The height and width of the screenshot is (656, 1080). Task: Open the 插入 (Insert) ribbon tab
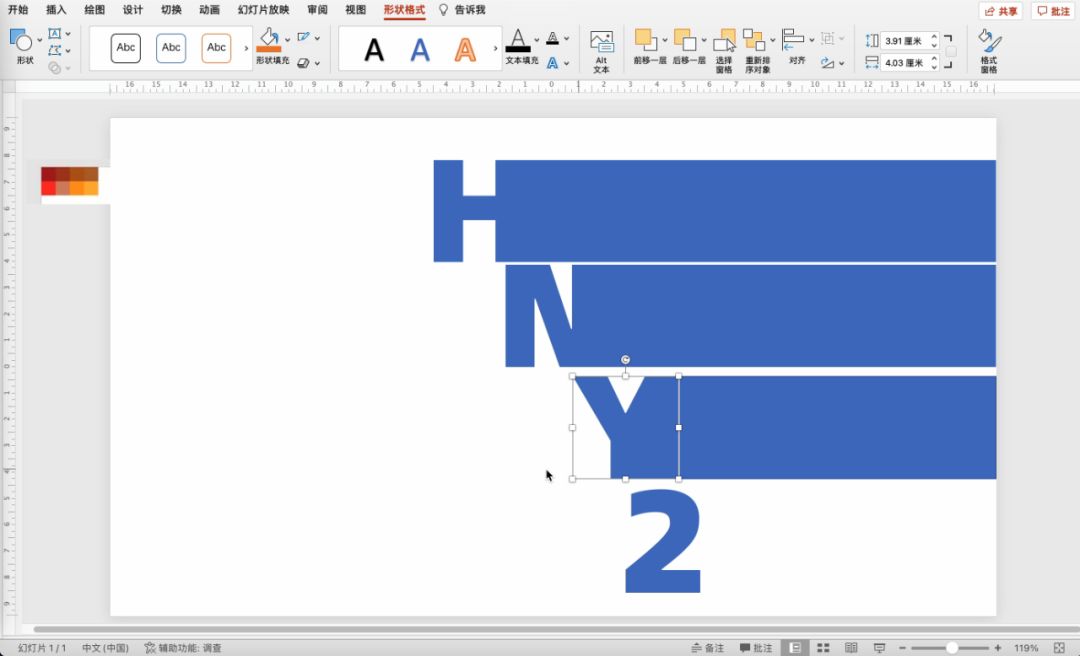(56, 10)
